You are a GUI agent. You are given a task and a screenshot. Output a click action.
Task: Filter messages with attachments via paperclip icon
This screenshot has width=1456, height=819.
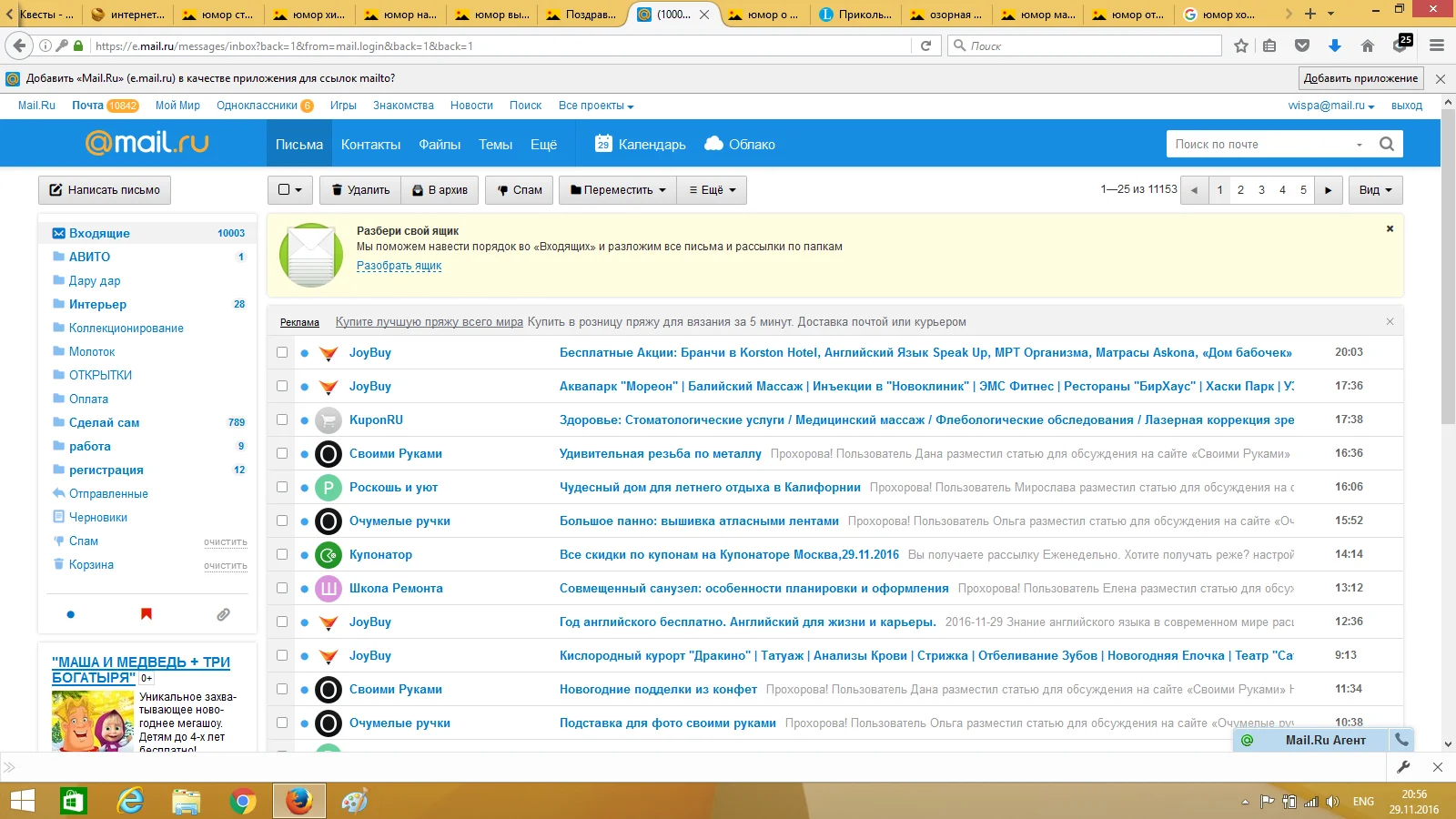point(223,614)
